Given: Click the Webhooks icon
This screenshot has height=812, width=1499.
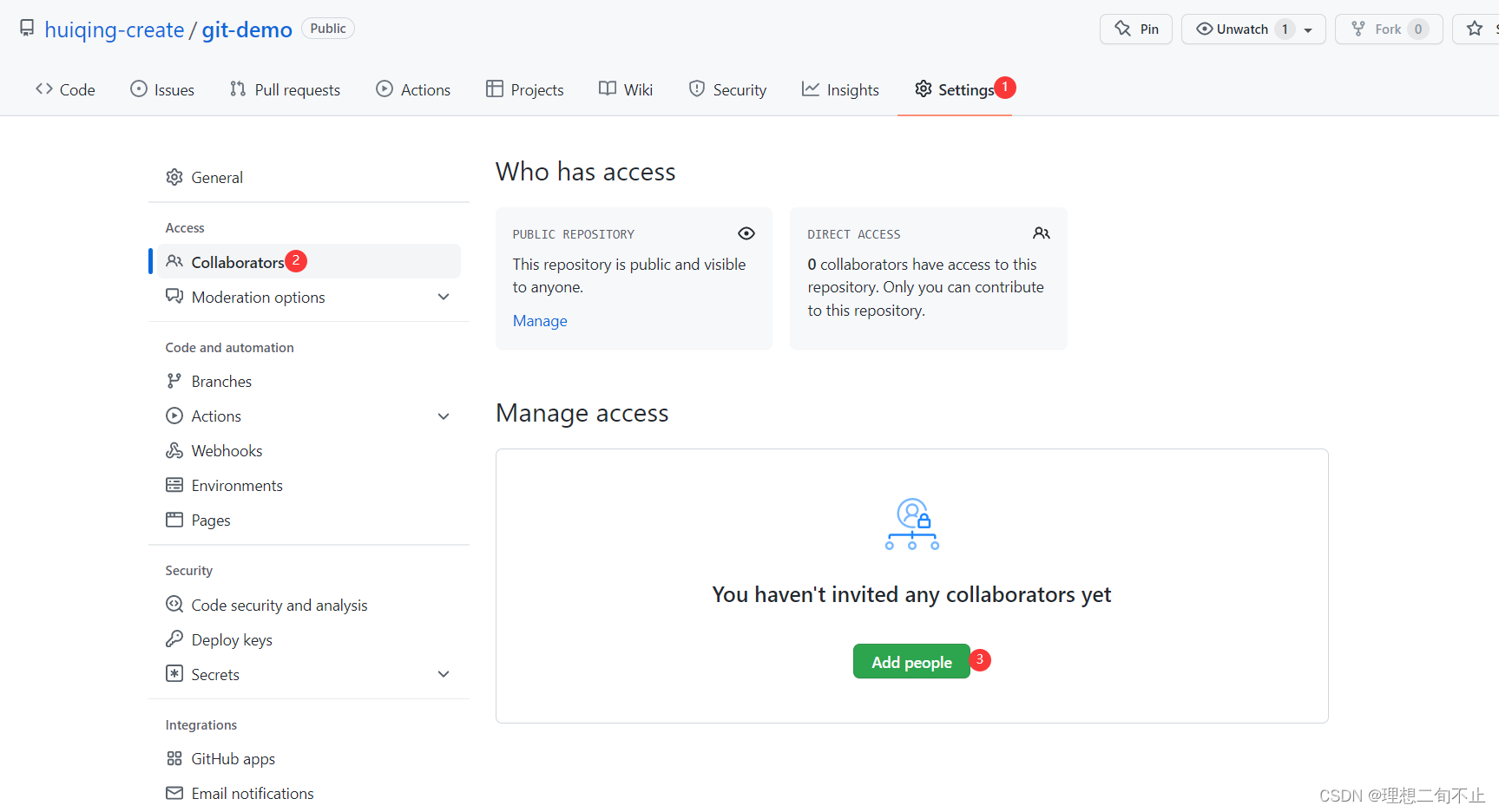Looking at the screenshot, I should tap(174, 450).
